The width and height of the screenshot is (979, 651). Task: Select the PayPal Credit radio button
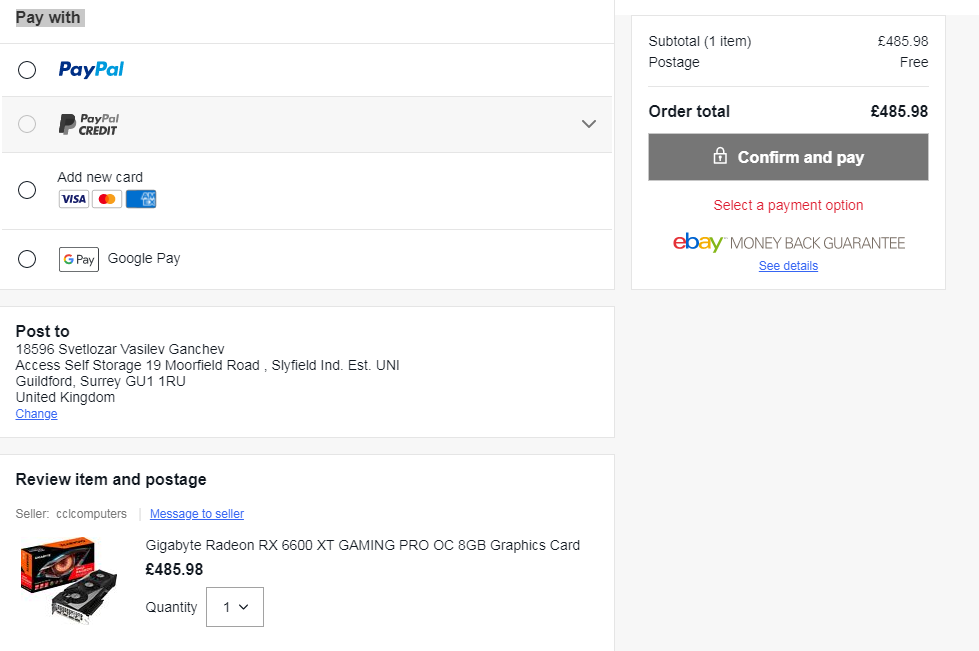click(x=27, y=124)
